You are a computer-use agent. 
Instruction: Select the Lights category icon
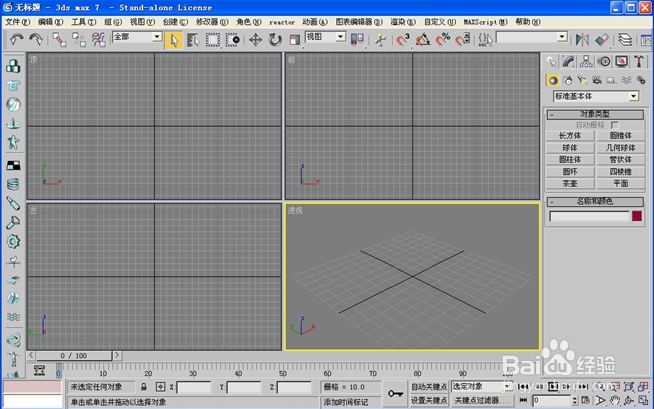[x=582, y=80]
